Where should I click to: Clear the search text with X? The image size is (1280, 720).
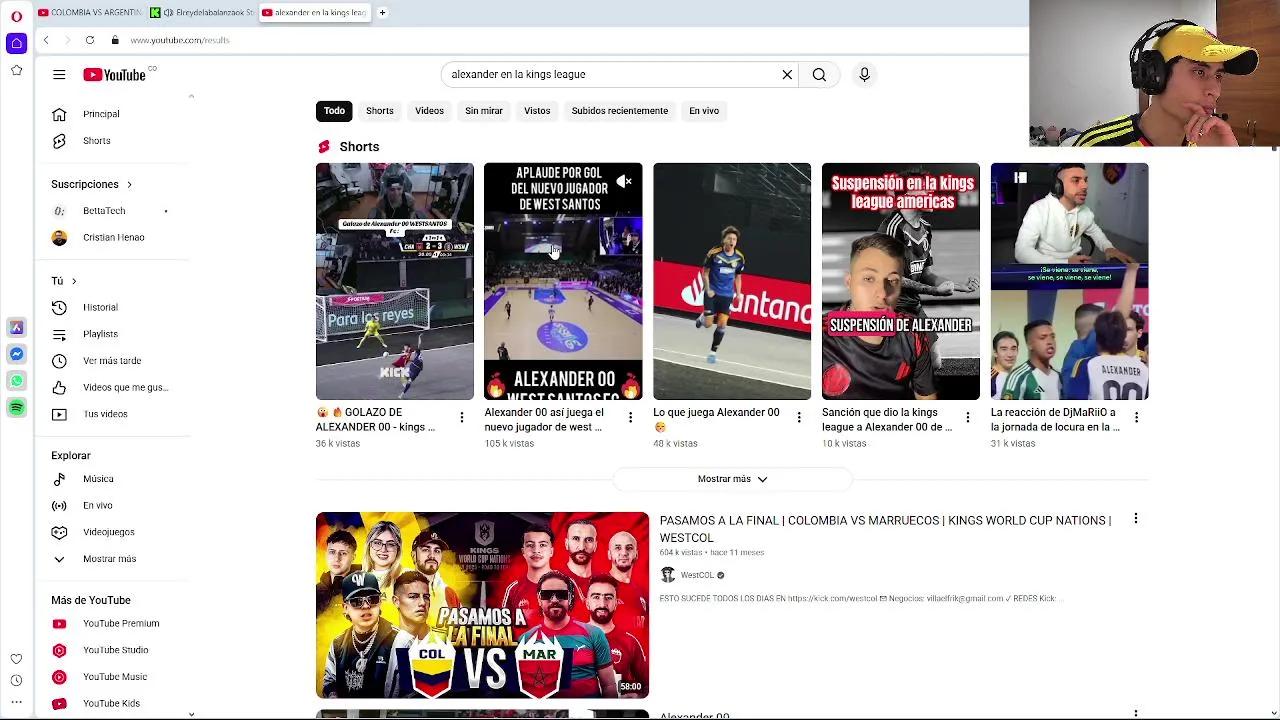787,74
